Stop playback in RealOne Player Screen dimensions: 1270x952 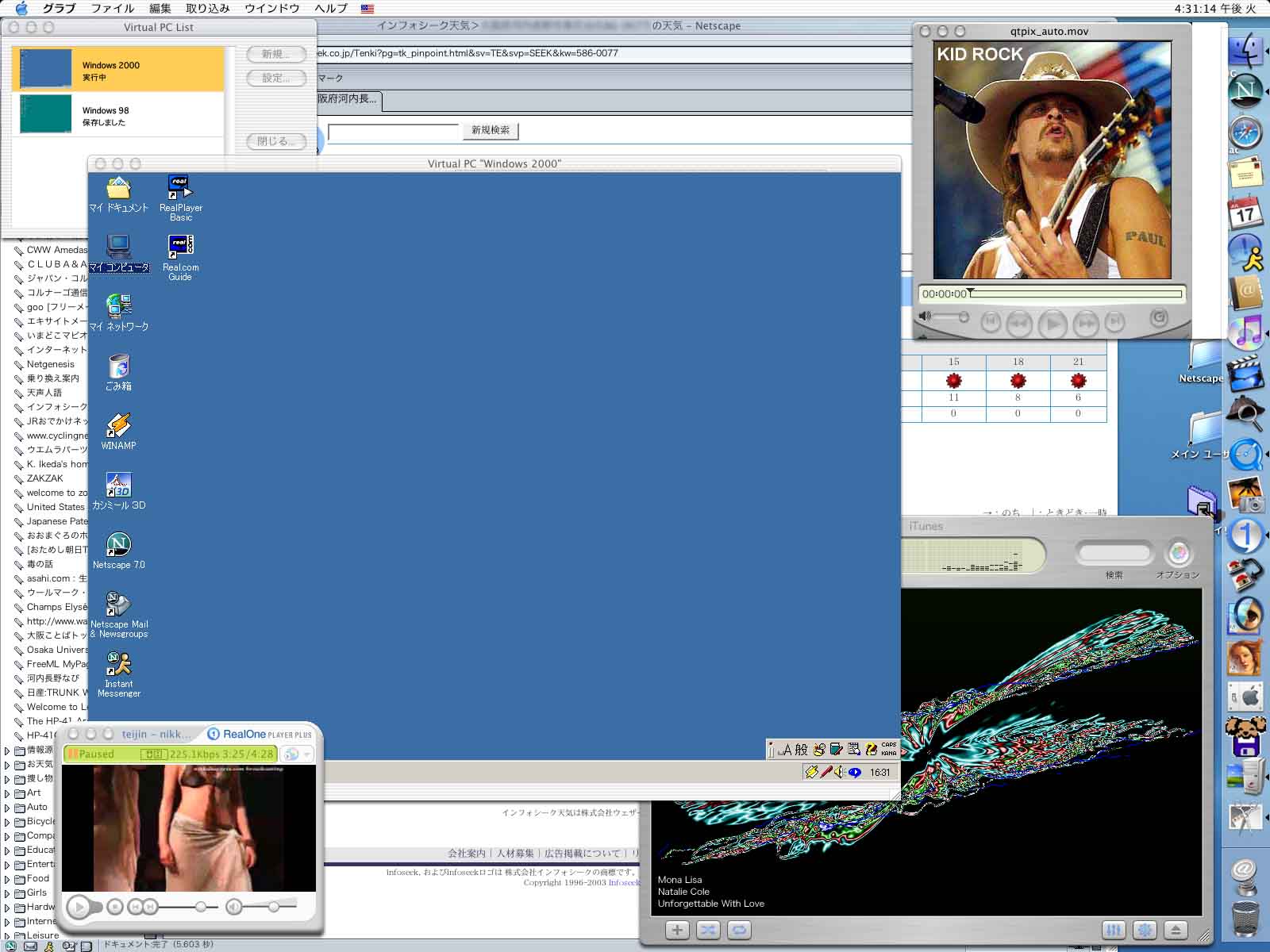(x=114, y=906)
